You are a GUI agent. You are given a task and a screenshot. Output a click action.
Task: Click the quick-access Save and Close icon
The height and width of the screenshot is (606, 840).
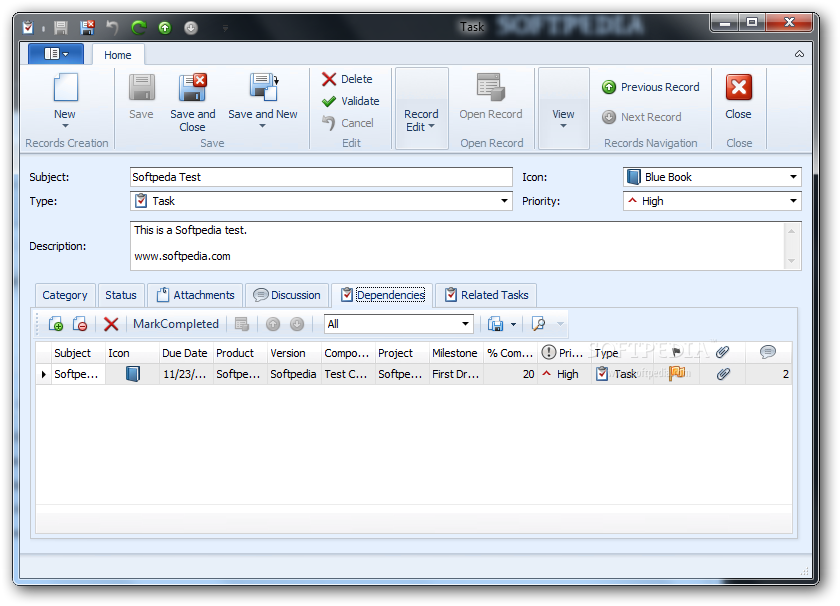[87, 27]
